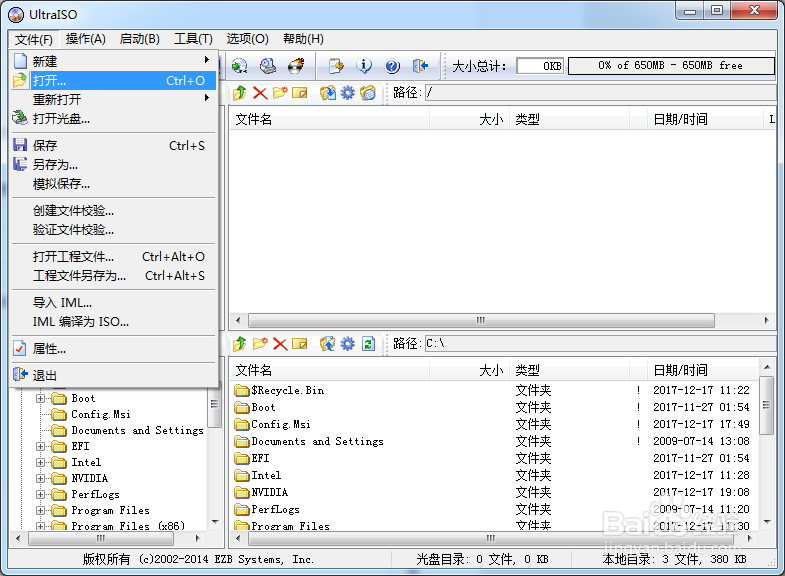Click the image pane 路径 / field
This screenshot has width=785, height=576.
(600, 93)
